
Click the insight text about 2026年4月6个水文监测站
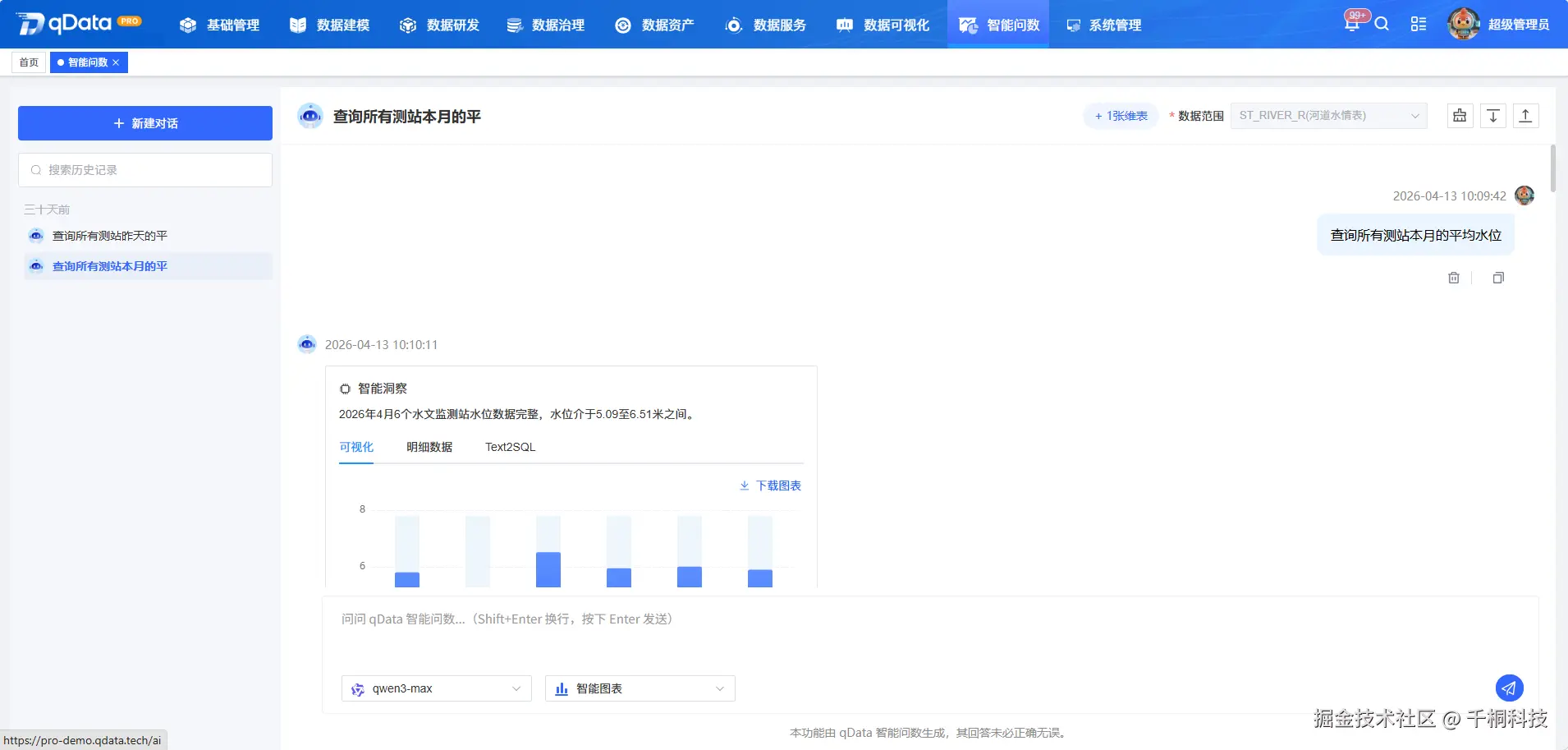click(518, 414)
